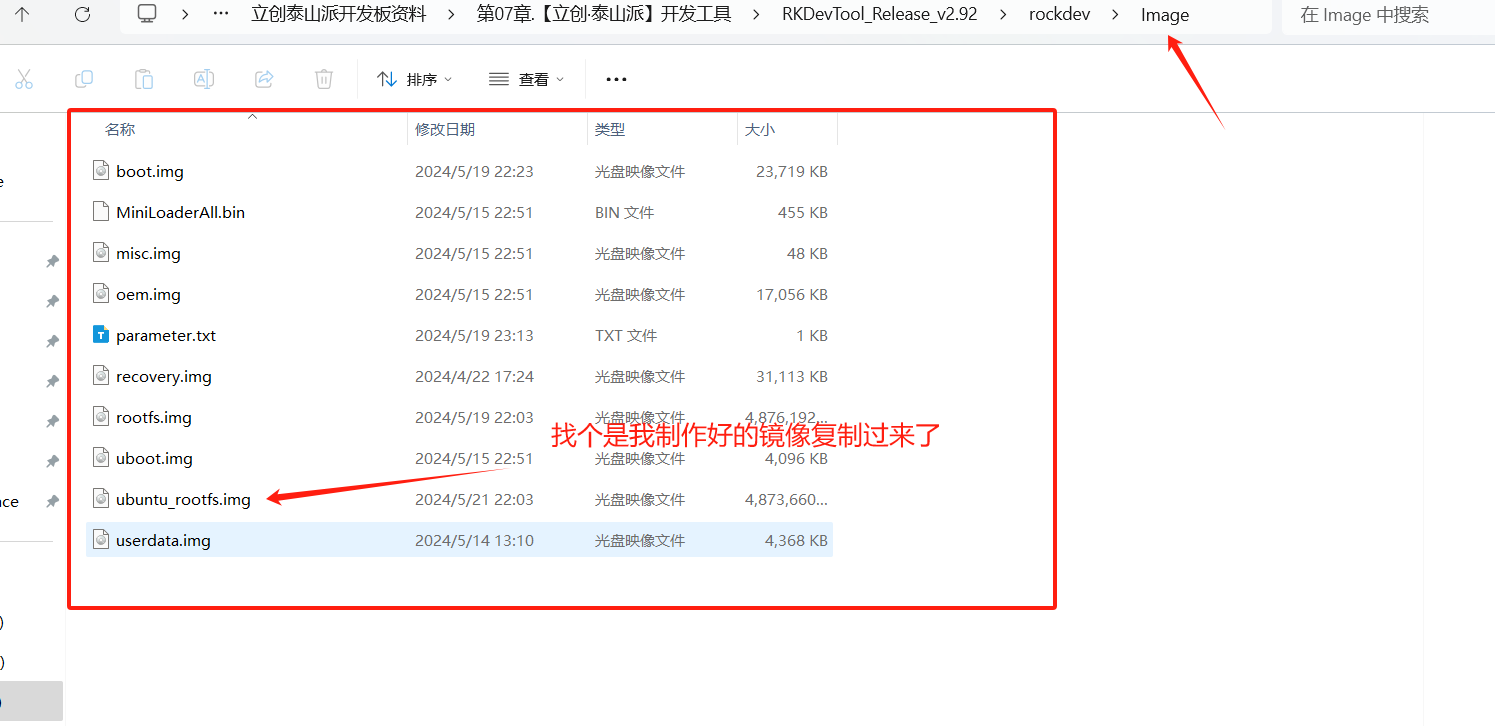Viewport: 1495px width, 726px height.
Task: Click date 2024/5/14 13:10 of userdata.img
Action: [474, 540]
